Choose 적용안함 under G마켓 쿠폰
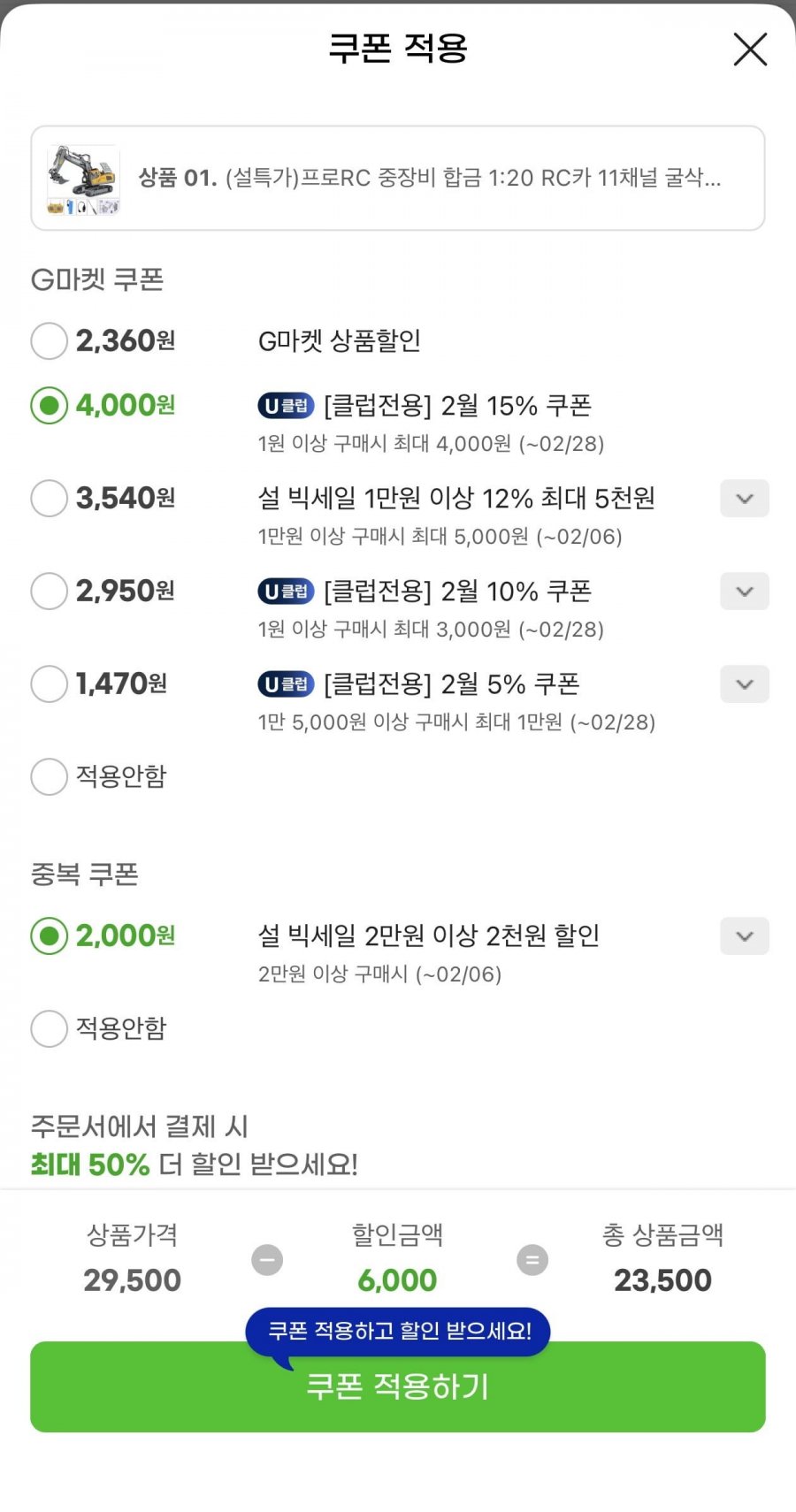 tap(50, 776)
